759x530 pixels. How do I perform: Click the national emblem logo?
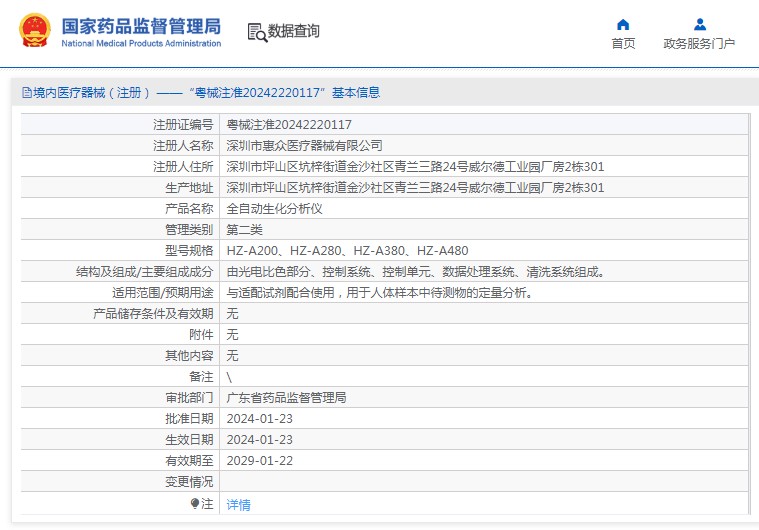coord(33,31)
